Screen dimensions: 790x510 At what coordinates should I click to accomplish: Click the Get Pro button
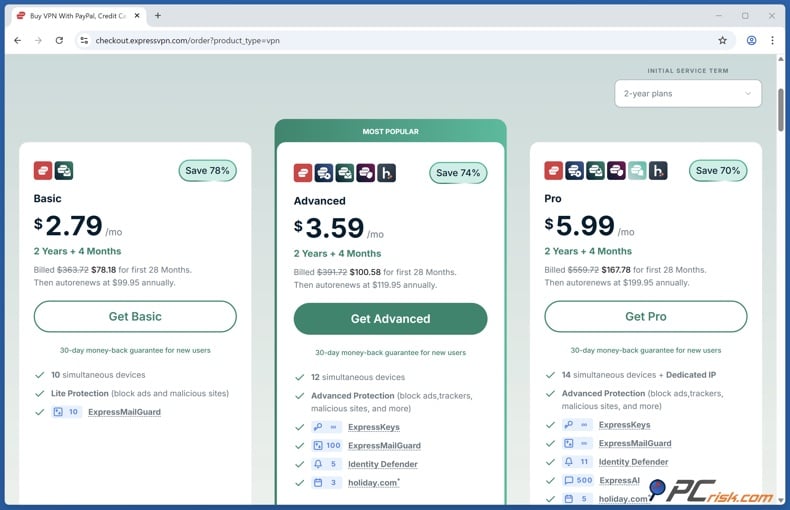(x=646, y=316)
